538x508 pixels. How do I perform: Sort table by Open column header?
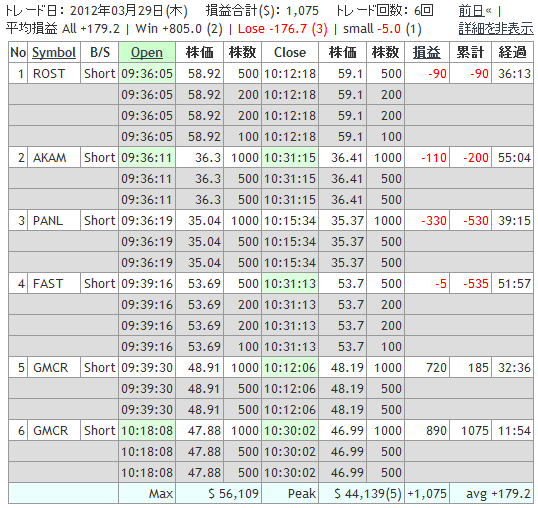pyautogui.click(x=147, y=52)
